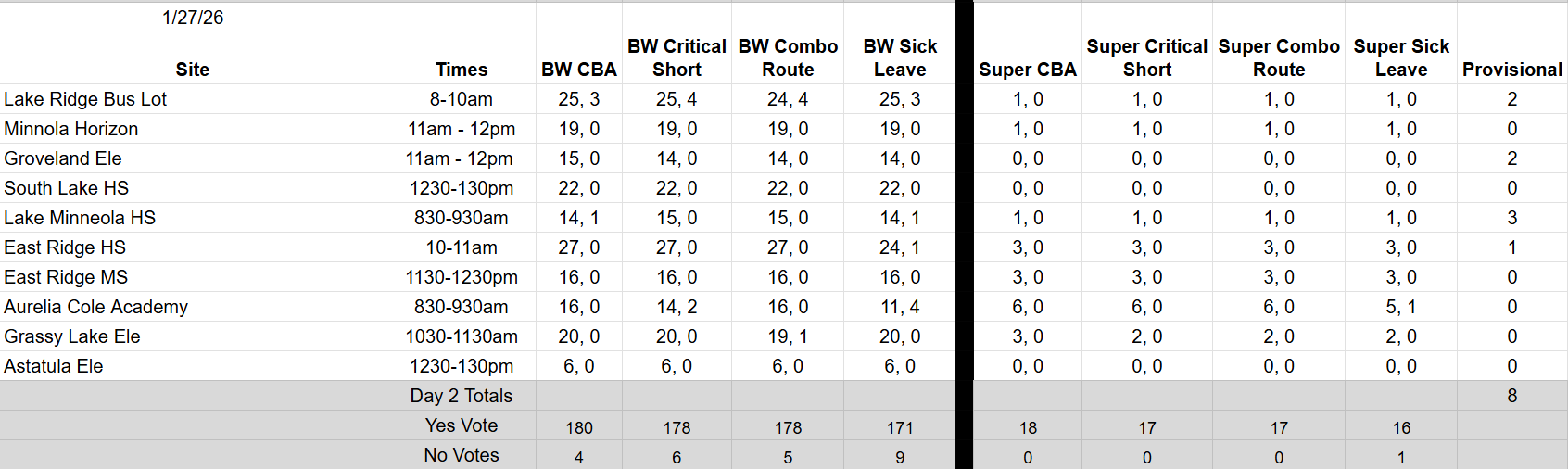The width and height of the screenshot is (1568, 469).
Task: Click the BW CBA column header
Action: click(x=579, y=70)
